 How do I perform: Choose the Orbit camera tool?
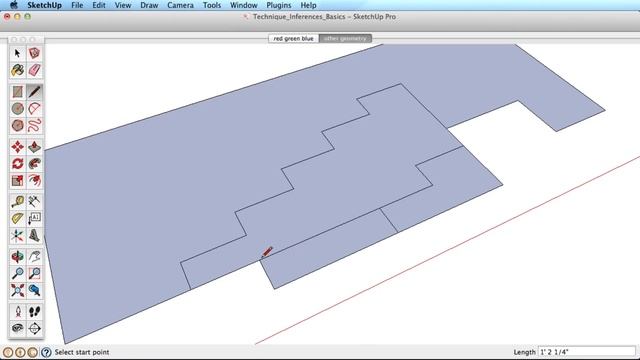[17, 257]
